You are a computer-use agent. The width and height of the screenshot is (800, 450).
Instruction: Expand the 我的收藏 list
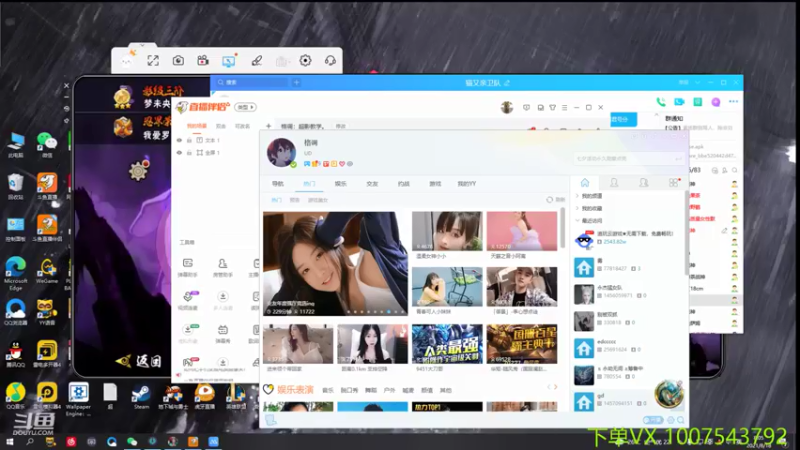[x=589, y=208]
